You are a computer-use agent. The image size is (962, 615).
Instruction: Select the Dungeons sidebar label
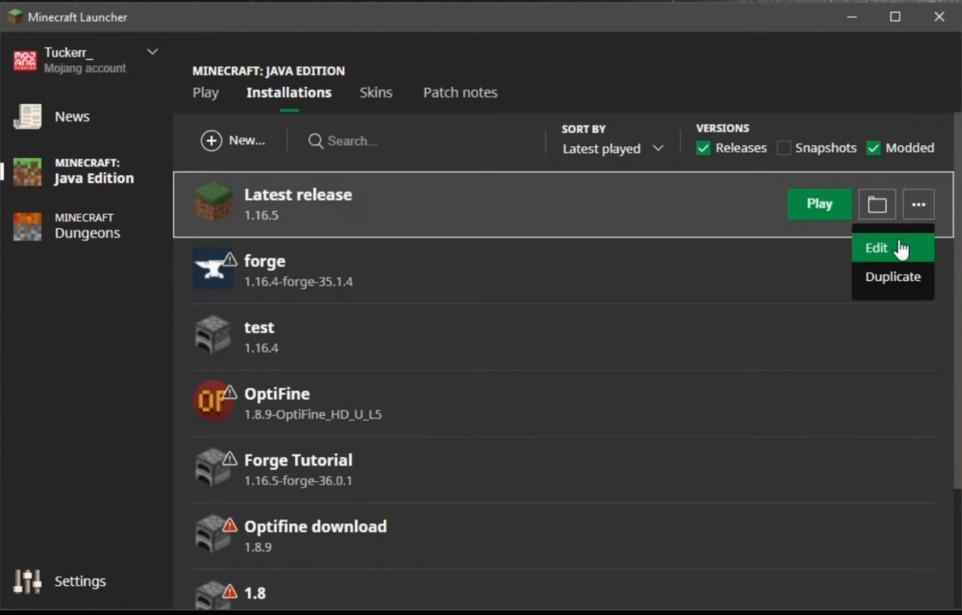point(87,233)
